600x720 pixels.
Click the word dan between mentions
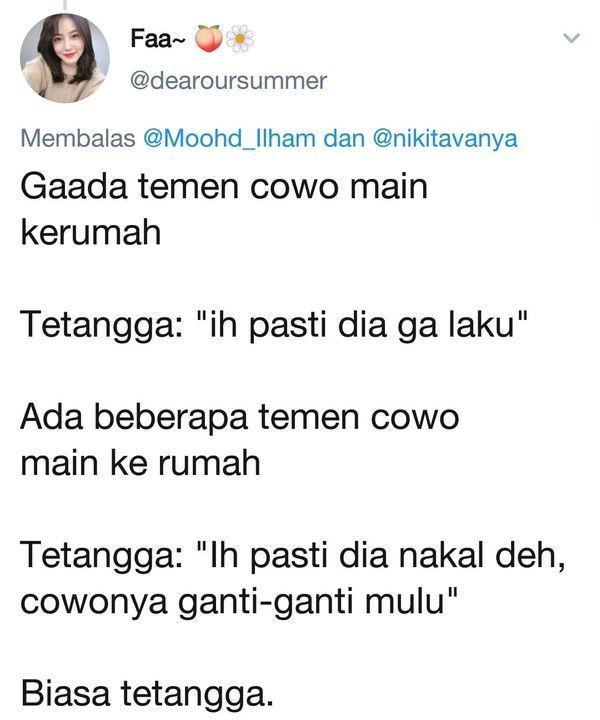click(344, 138)
